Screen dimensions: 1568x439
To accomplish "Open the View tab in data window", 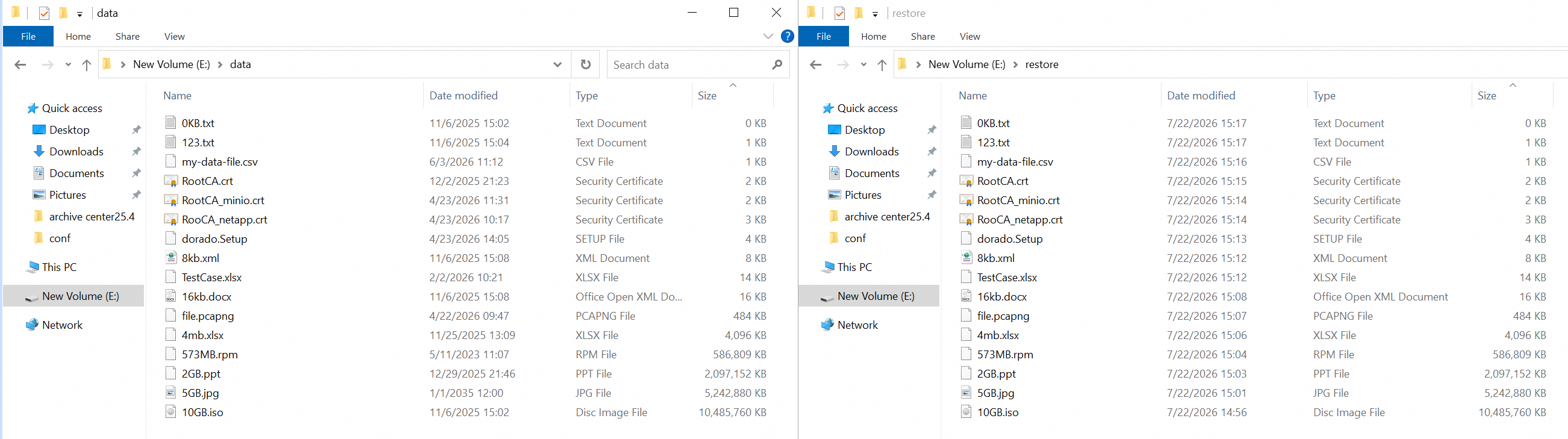I will click(175, 37).
